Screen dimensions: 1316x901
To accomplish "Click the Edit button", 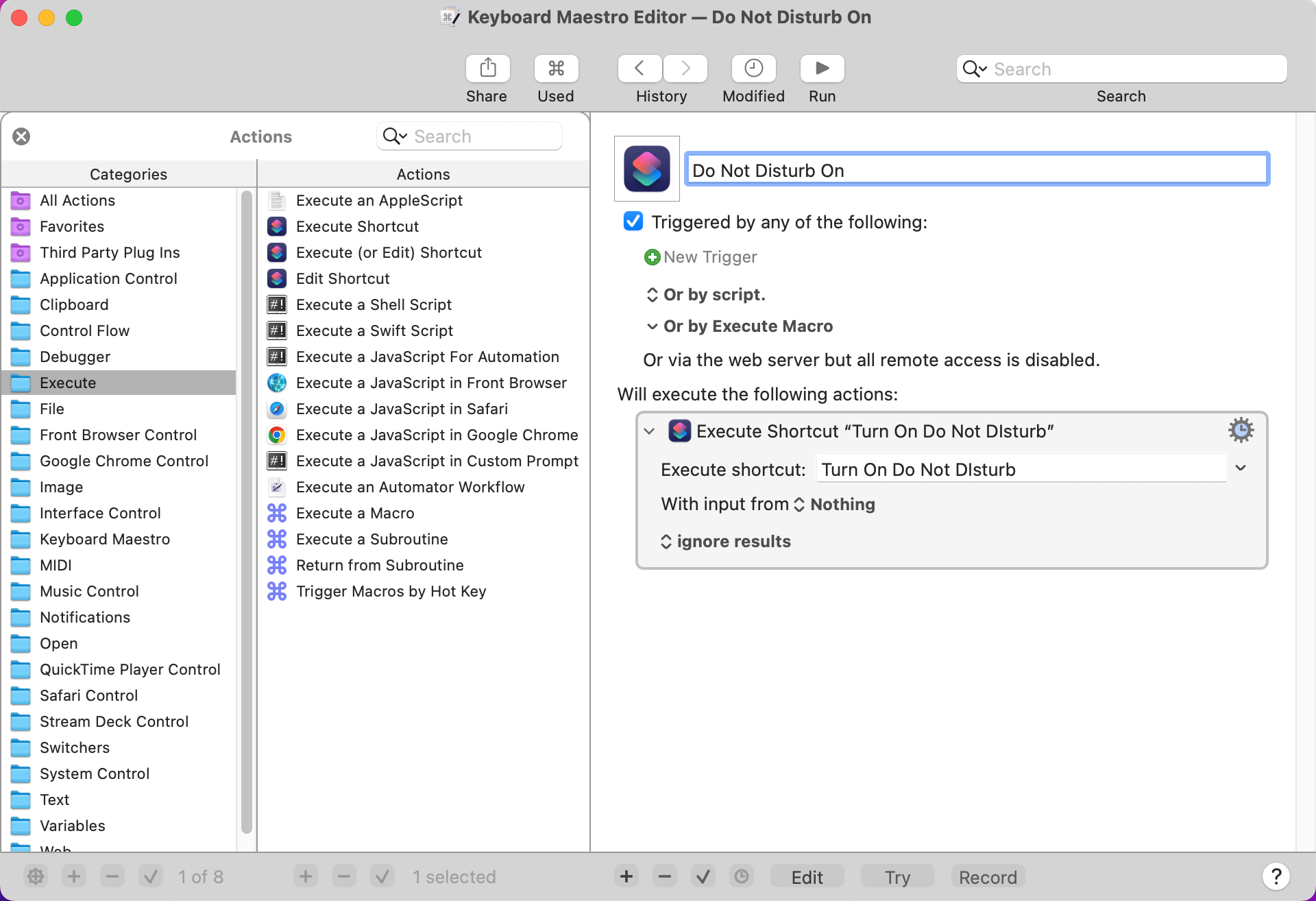I will (807, 877).
